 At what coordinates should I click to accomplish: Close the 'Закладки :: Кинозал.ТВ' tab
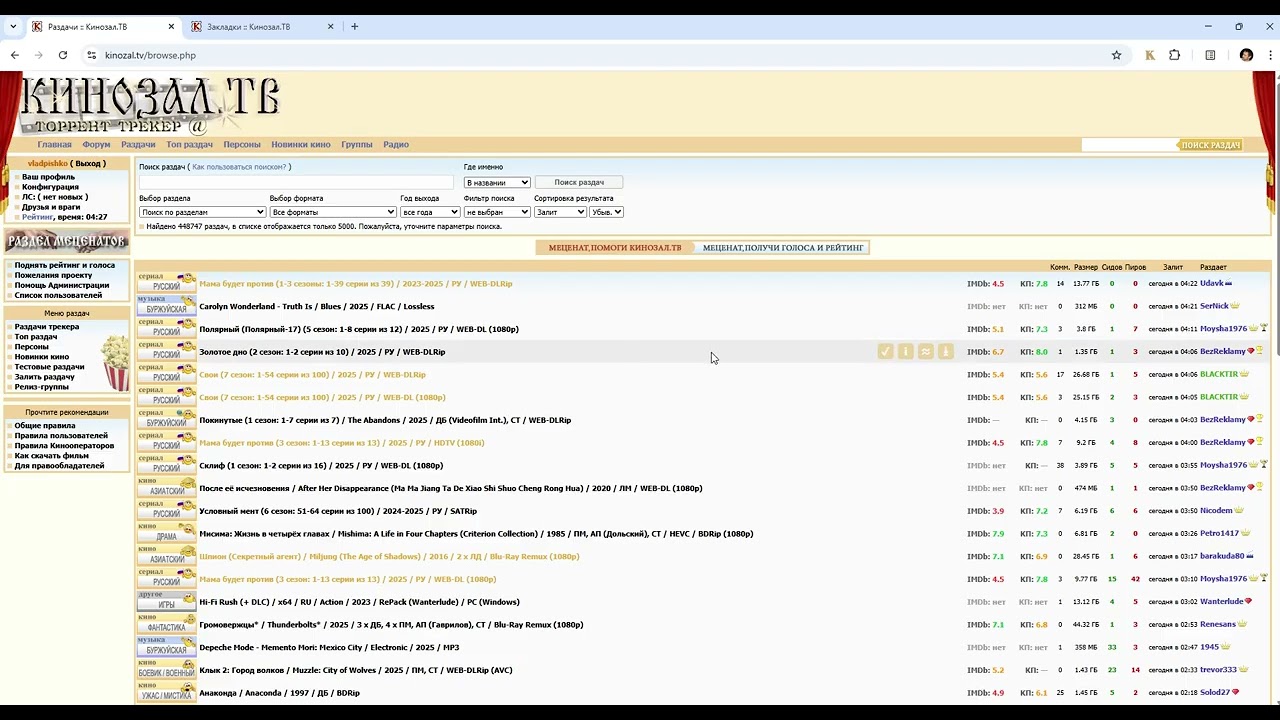[x=331, y=27]
